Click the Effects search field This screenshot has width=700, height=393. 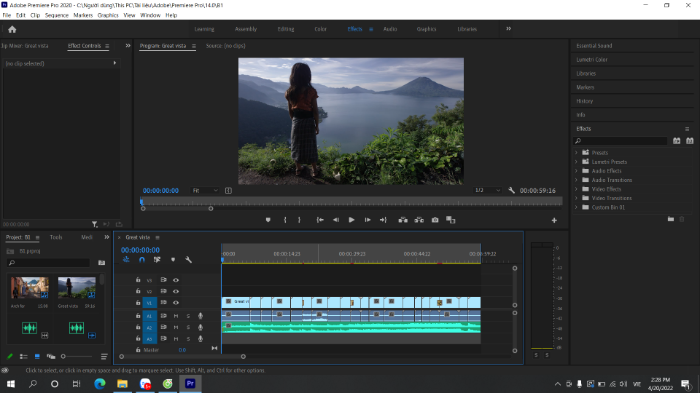pyautogui.click(x=621, y=141)
